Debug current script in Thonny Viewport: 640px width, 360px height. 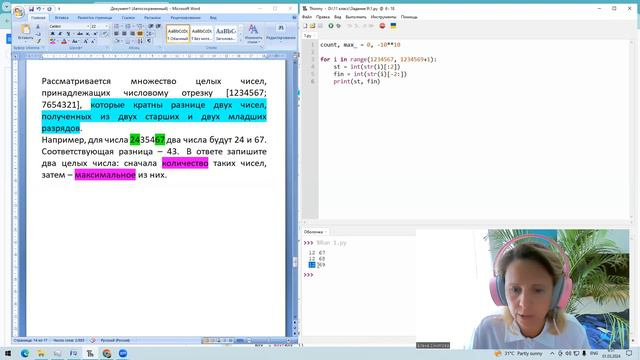point(338,26)
